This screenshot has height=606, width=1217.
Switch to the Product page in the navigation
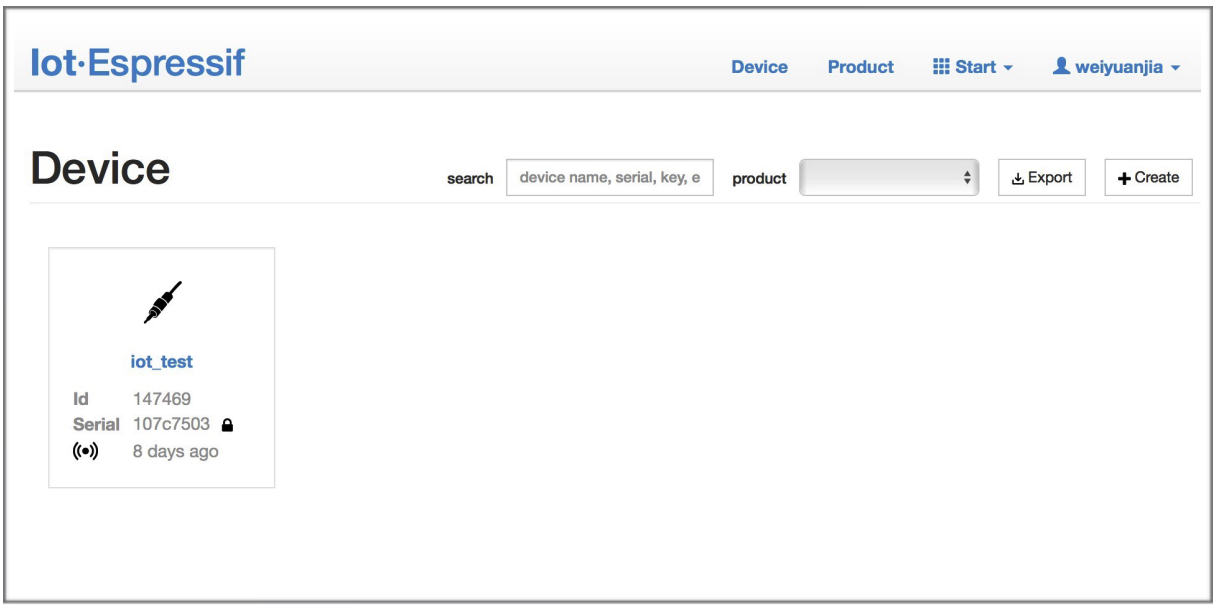click(x=860, y=67)
